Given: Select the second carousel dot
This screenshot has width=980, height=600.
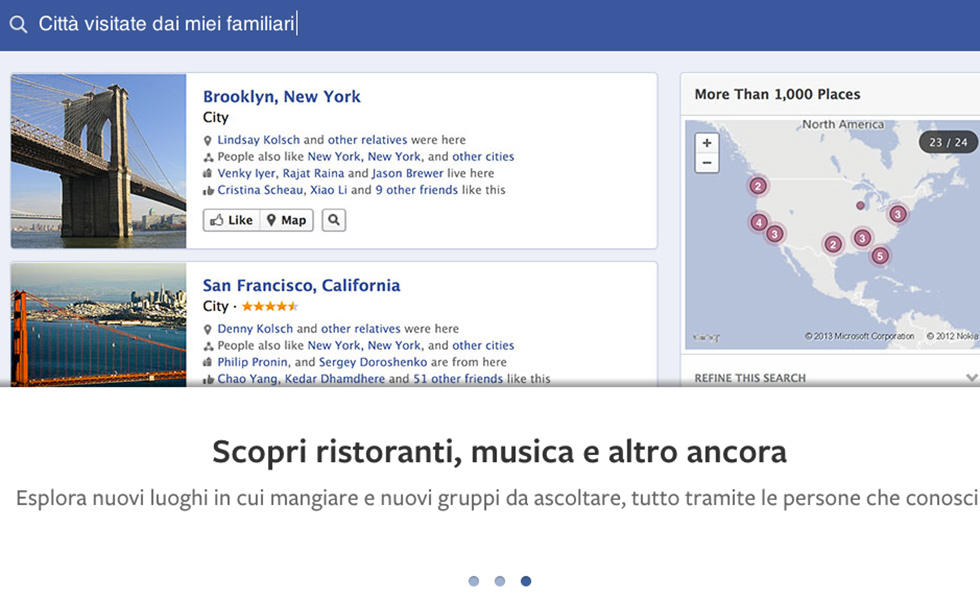Looking at the screenshot, I should [499, 581].
